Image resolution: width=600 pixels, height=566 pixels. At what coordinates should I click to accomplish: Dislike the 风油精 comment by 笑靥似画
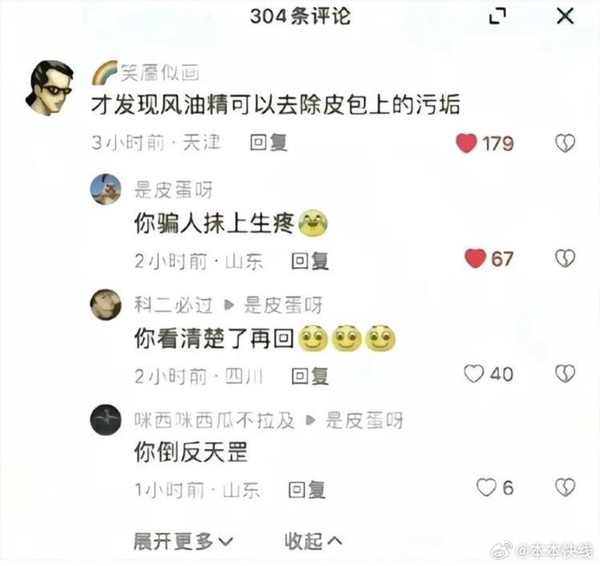pos(565,143)
